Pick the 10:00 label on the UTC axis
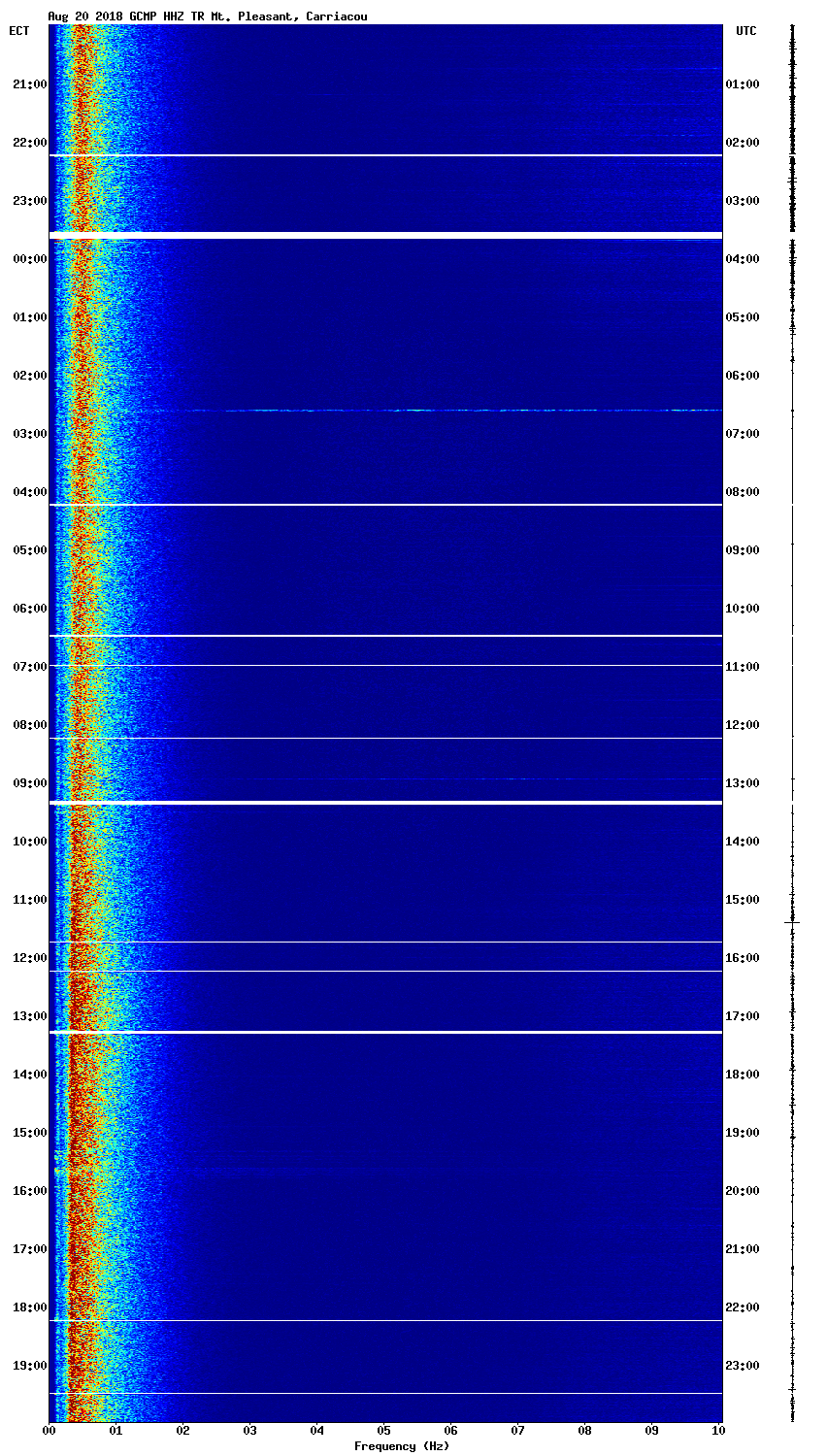Viewport: 827px width, 1456px height. pos(743,609)
